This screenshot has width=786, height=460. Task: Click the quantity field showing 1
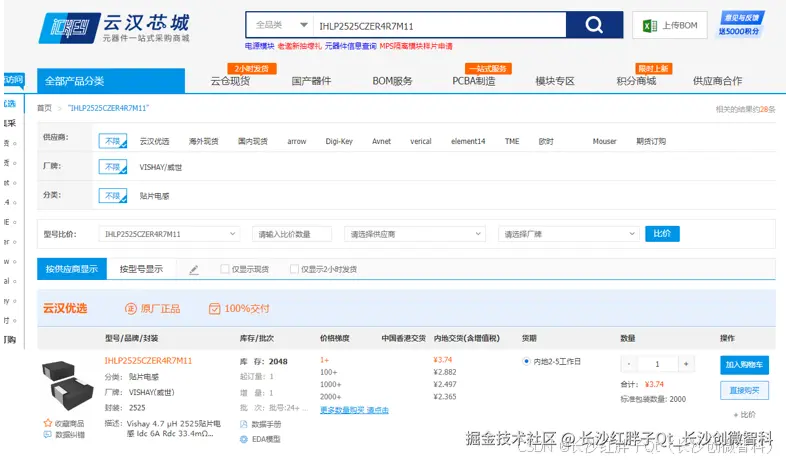point(658,364)
